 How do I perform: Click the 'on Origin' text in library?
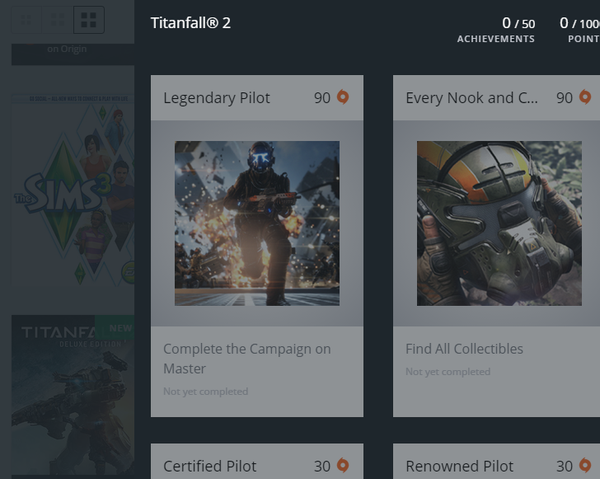67,49
